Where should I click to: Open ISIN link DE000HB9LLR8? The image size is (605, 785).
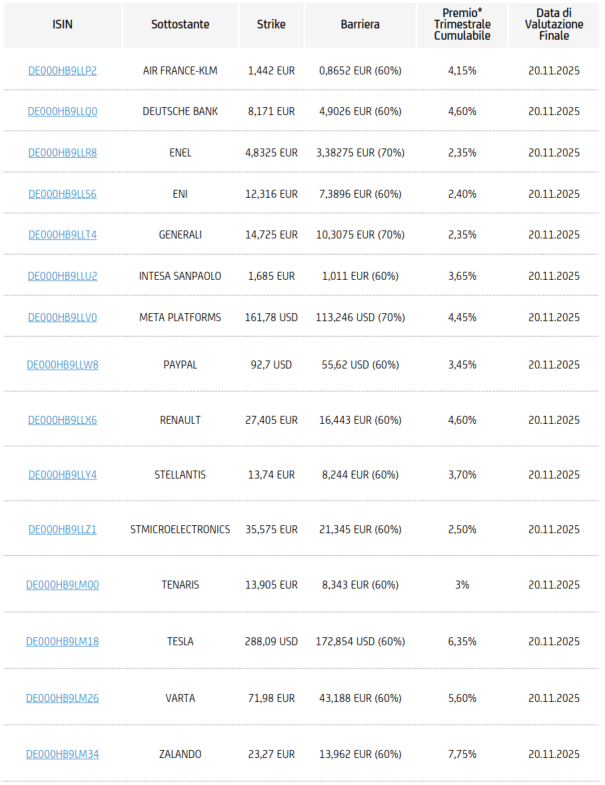click(63, 153)
